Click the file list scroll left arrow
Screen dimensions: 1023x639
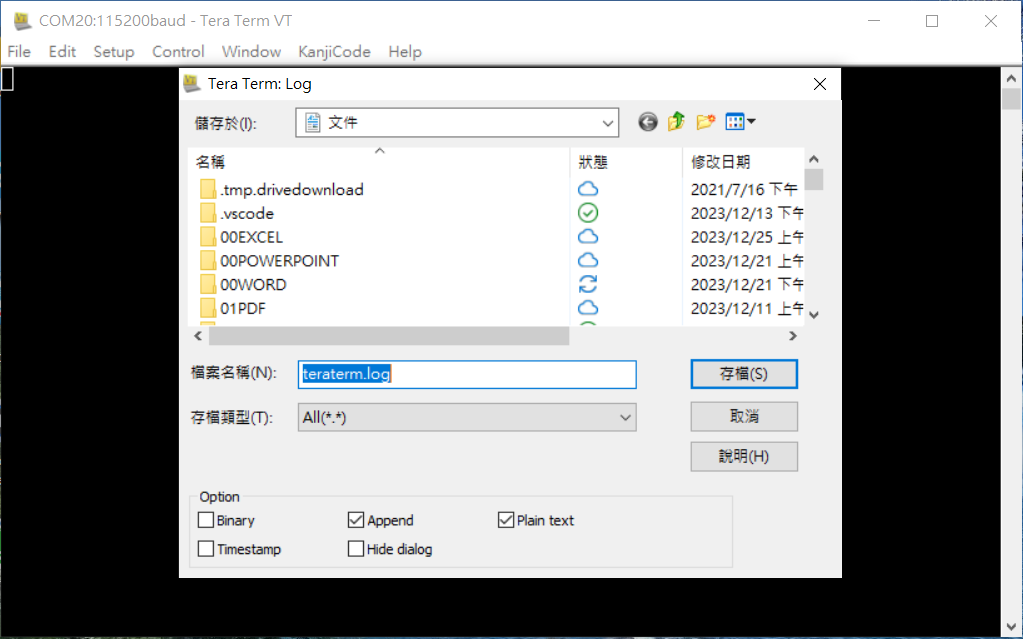(x=198, y=336)
